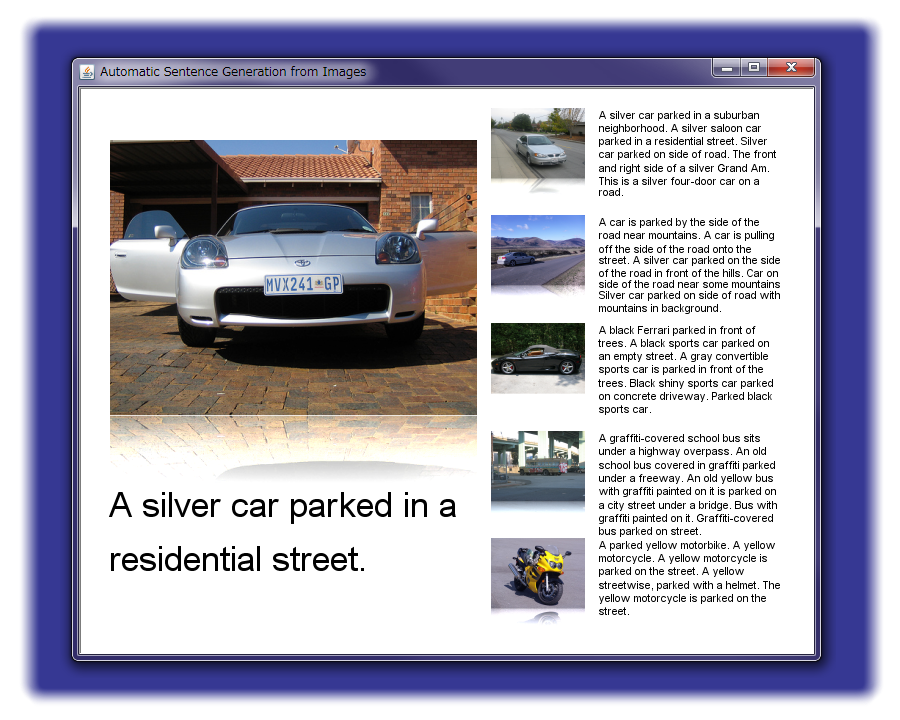Viewport: 900px width, 720px height.
Task: Maximize the Automatic Sentence Generation window
Action: [x=754, y=68]
